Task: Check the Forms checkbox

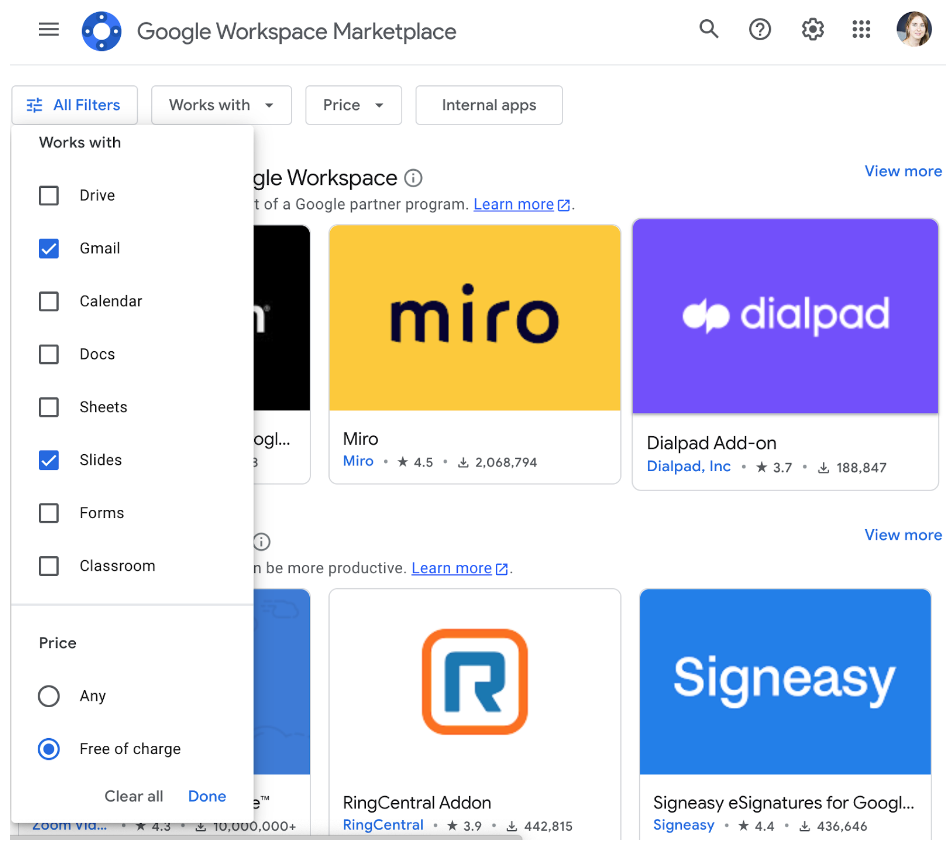Action: tap(49, 513)
